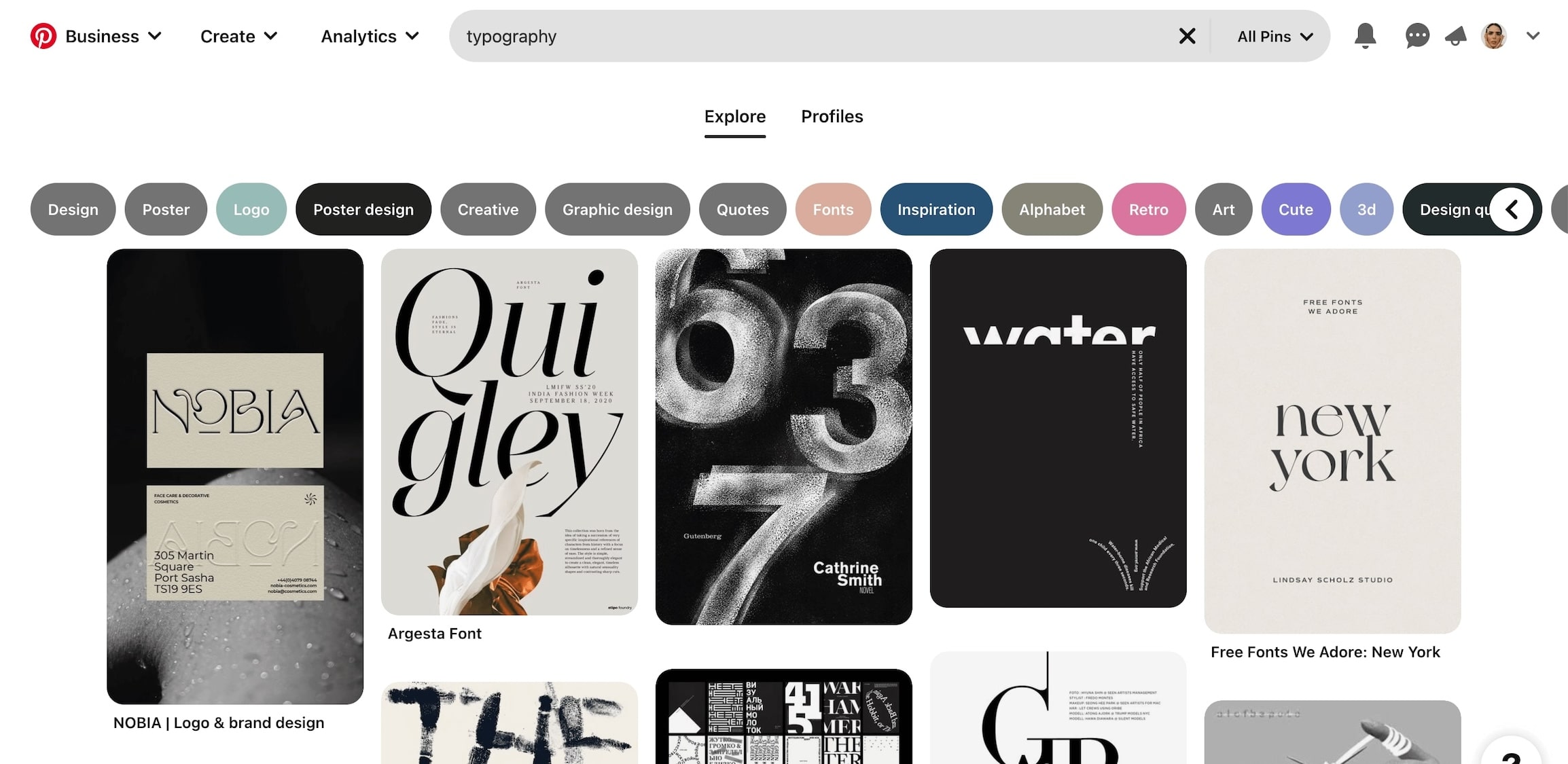Clear the search with the X icon

(x=1187, y=36)
